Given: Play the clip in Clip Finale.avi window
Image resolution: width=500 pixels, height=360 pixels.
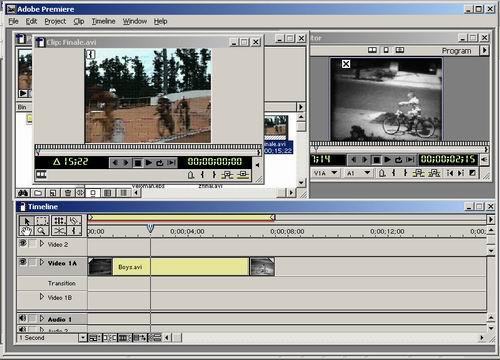Looking at the screenshot, I should (149, 163).
